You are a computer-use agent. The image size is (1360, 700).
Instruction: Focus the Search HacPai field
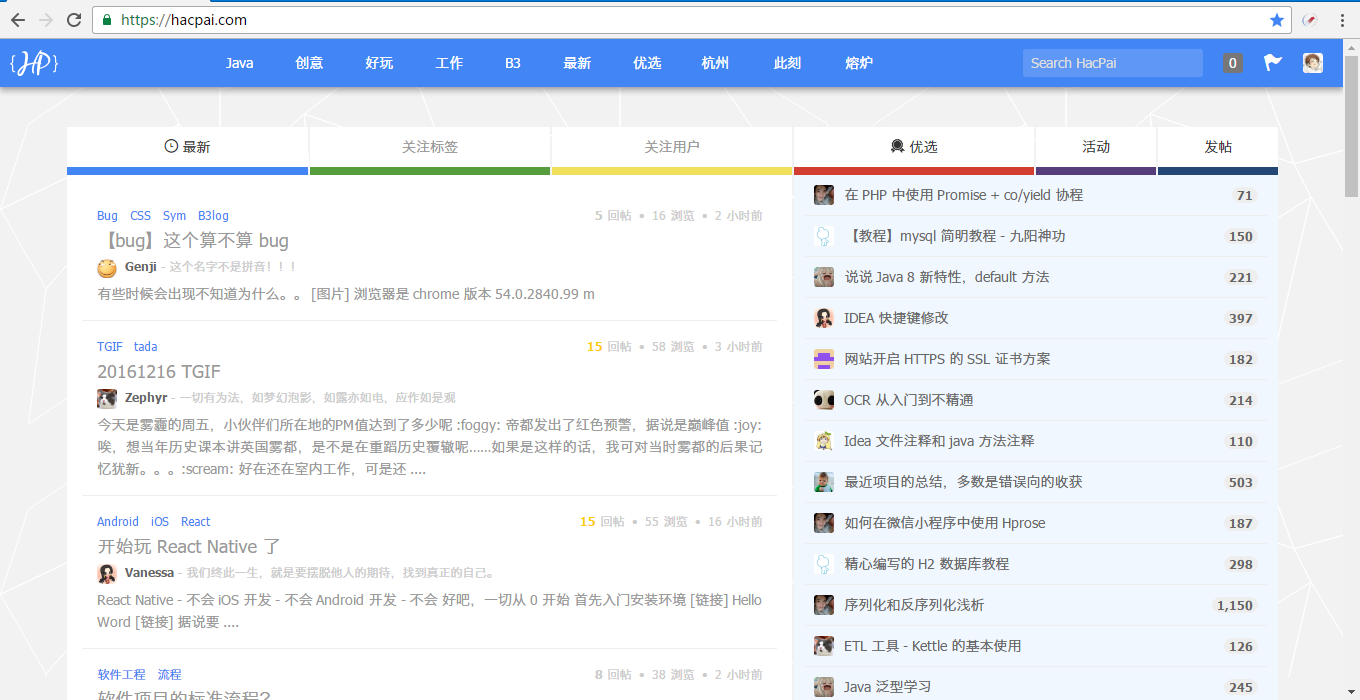(x=1112, y=63)
